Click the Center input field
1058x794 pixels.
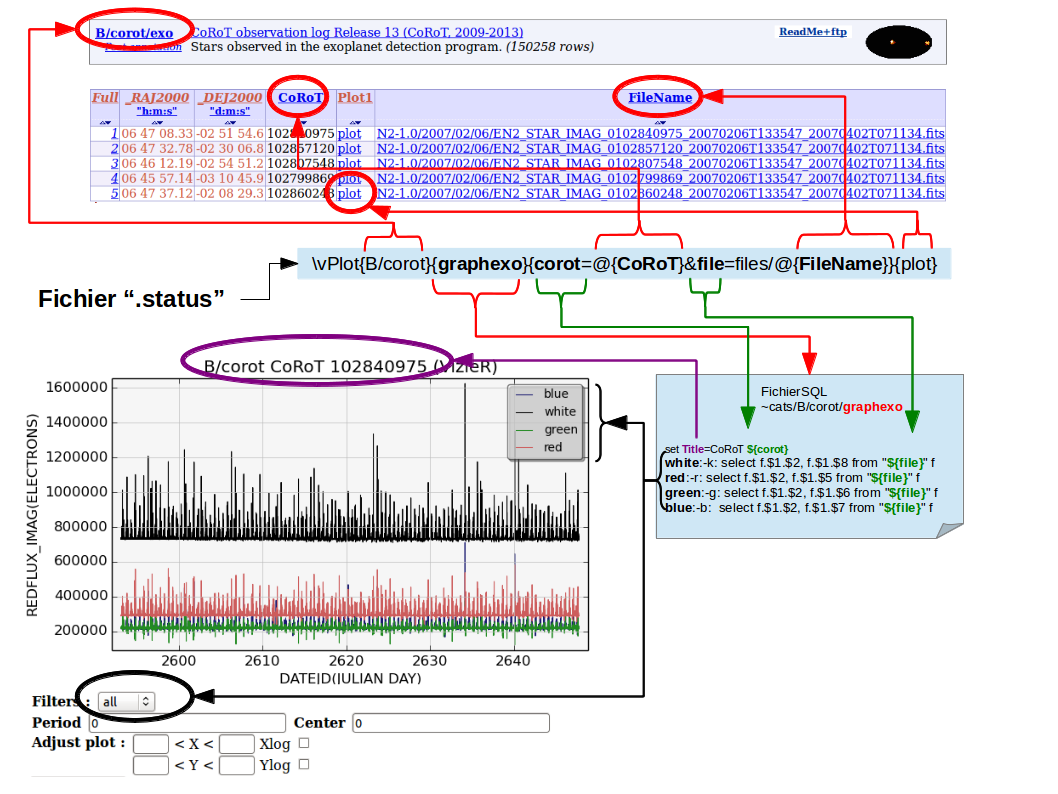point(451,723)
